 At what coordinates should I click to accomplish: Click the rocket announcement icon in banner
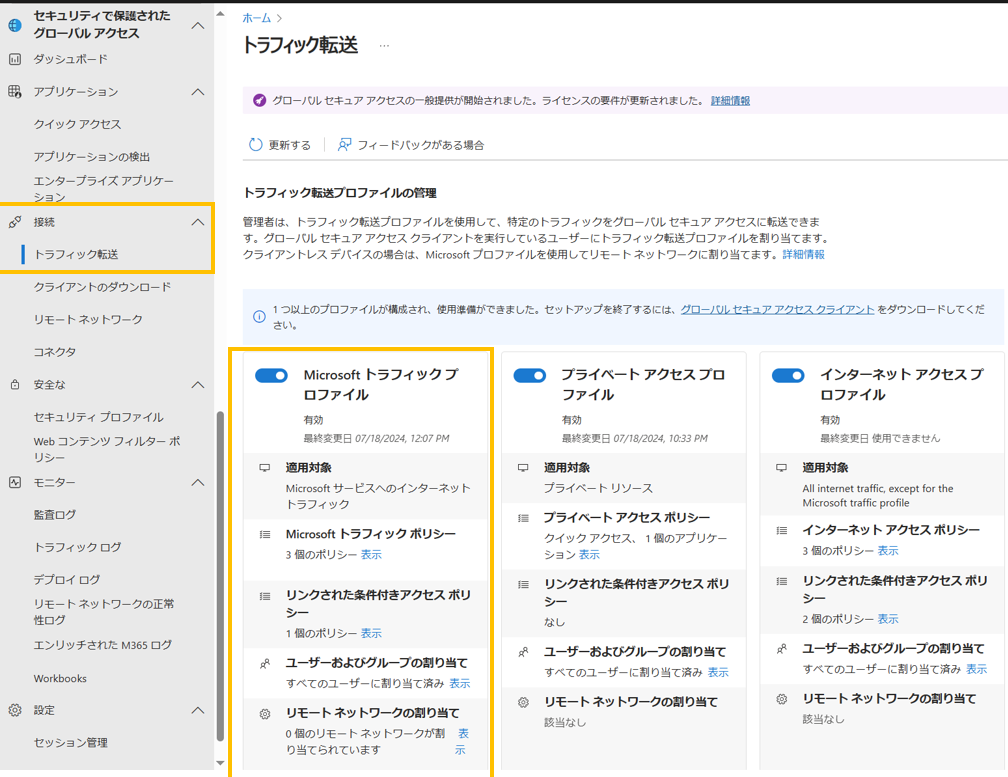tap(259, 100)
